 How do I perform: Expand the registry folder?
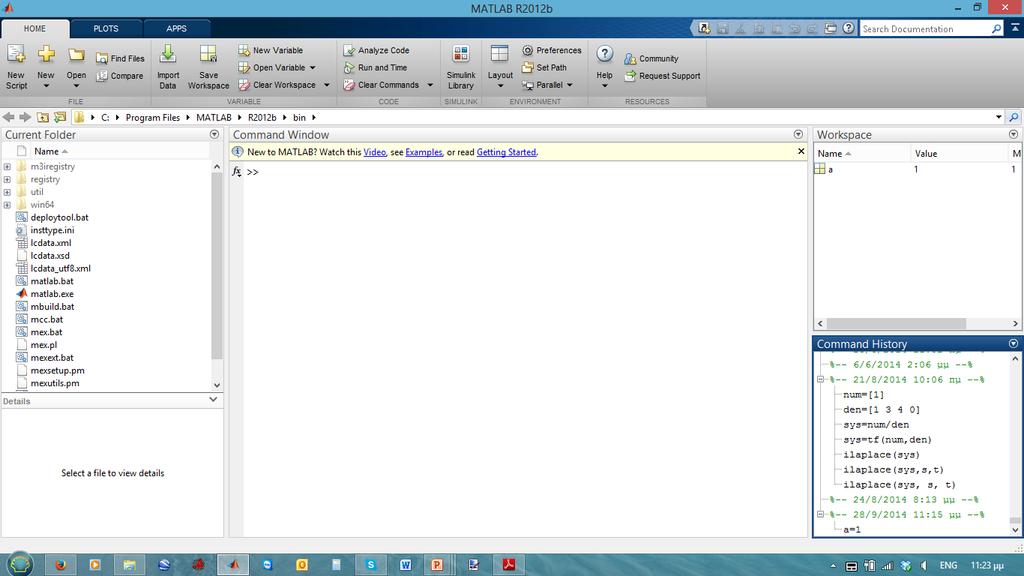tap(7, 180)
